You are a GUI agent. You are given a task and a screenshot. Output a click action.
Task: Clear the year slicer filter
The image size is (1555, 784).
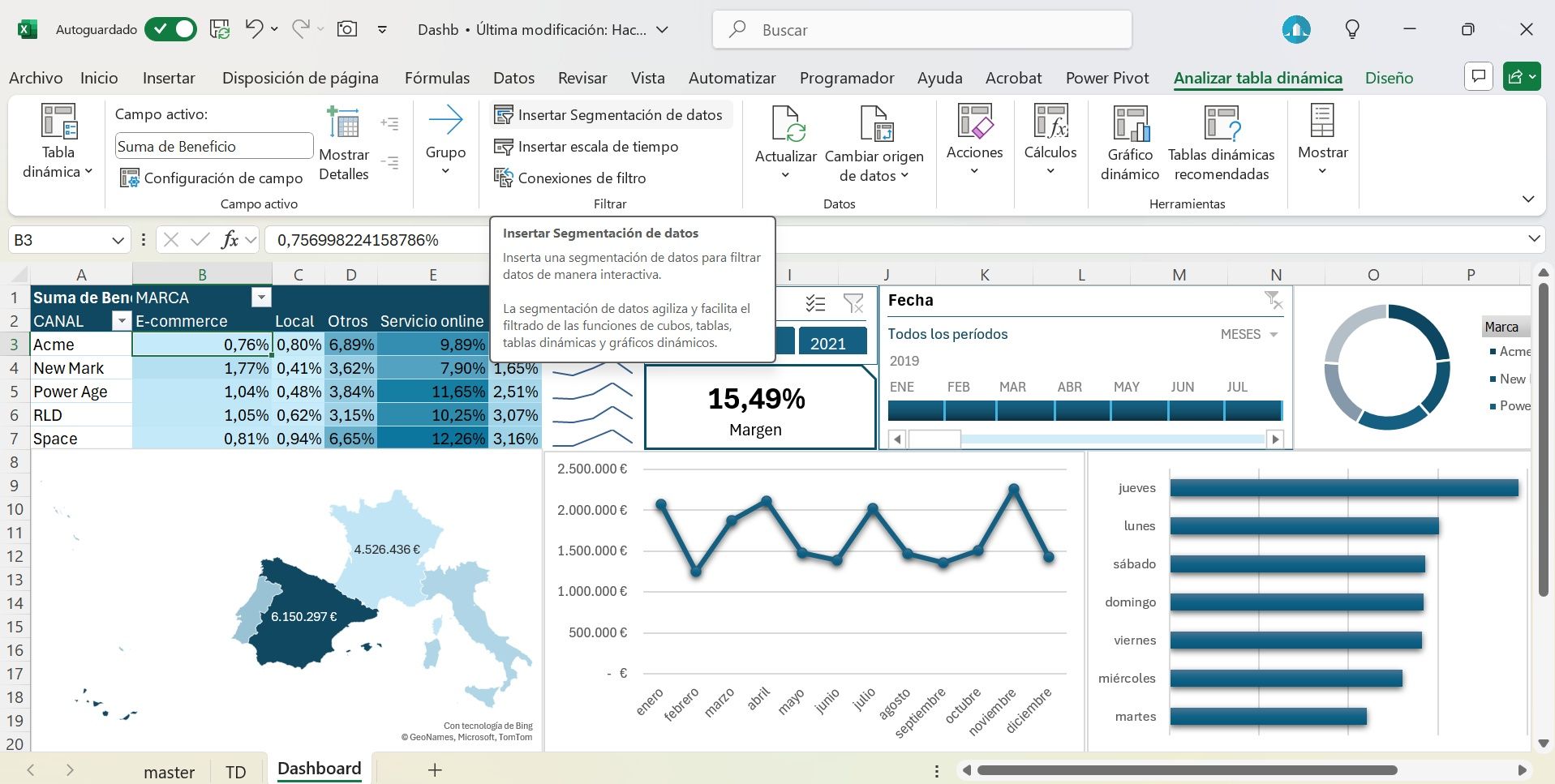[853, 303]
